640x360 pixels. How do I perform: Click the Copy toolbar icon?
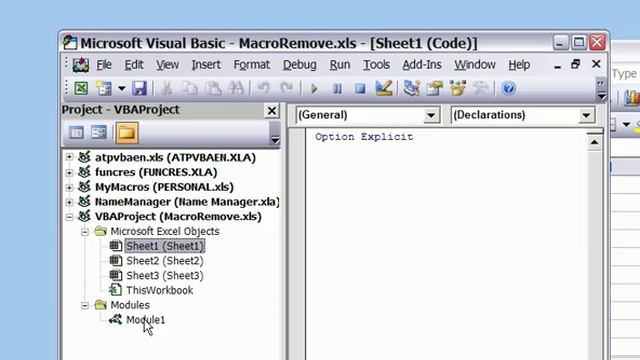(190, 88)
